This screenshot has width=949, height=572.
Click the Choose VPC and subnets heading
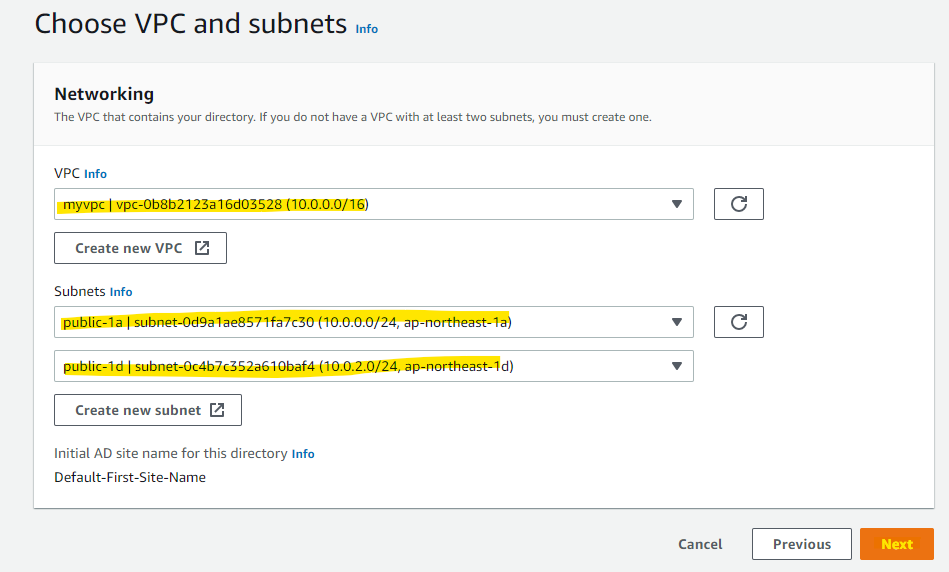191,24
